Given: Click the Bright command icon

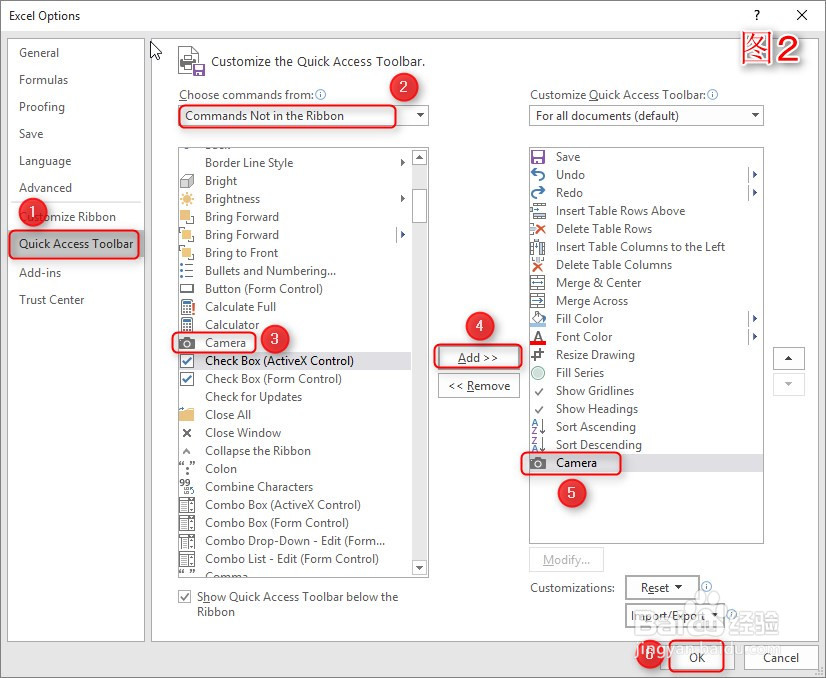Looking at the screenshot, I should (x=187, y=181).
